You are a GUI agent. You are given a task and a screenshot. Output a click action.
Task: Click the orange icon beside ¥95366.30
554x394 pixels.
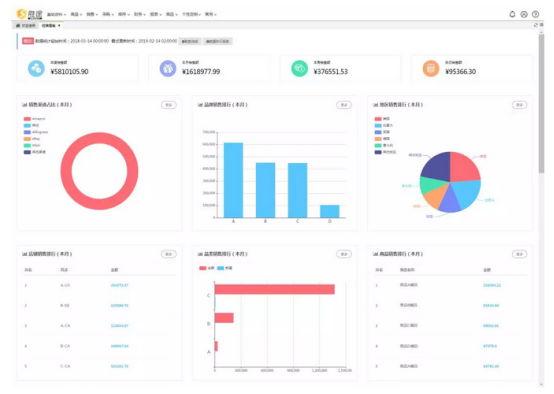coord(431,68)
